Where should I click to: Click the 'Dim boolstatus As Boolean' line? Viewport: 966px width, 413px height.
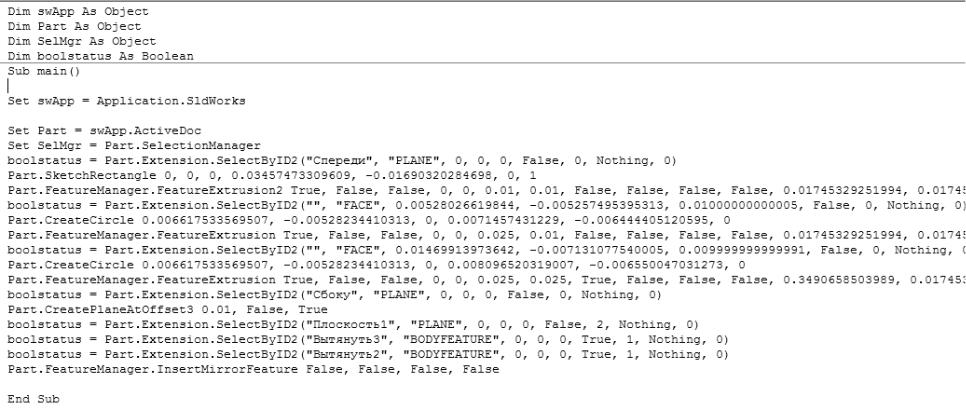click(100, 56)
